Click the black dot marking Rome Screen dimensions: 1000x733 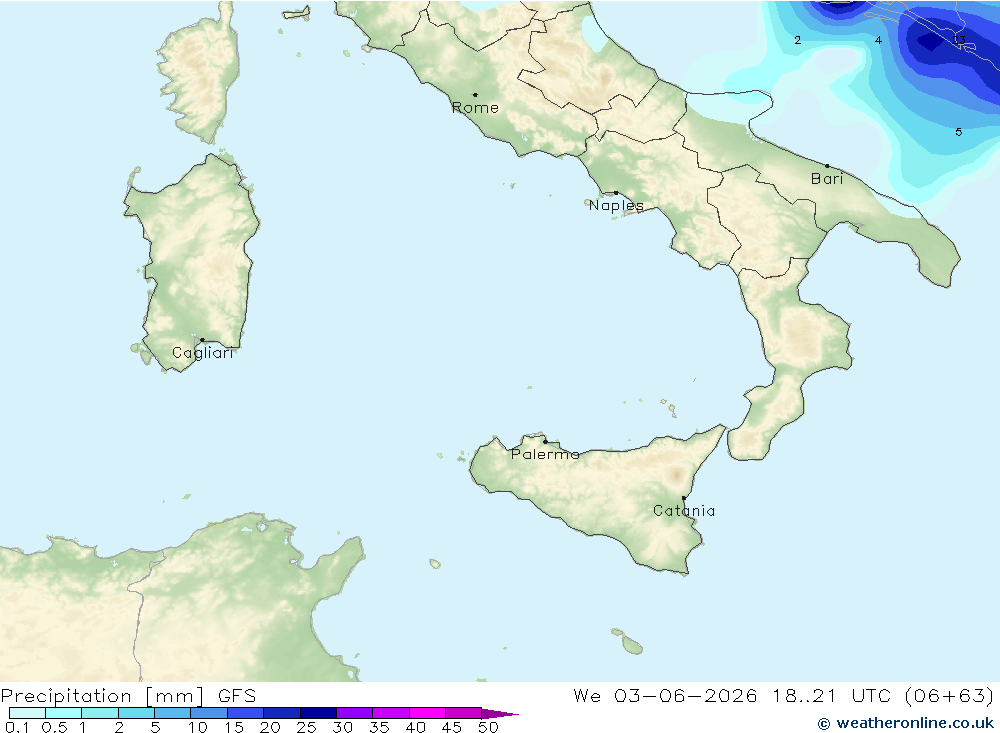click(x=475, y=95)
